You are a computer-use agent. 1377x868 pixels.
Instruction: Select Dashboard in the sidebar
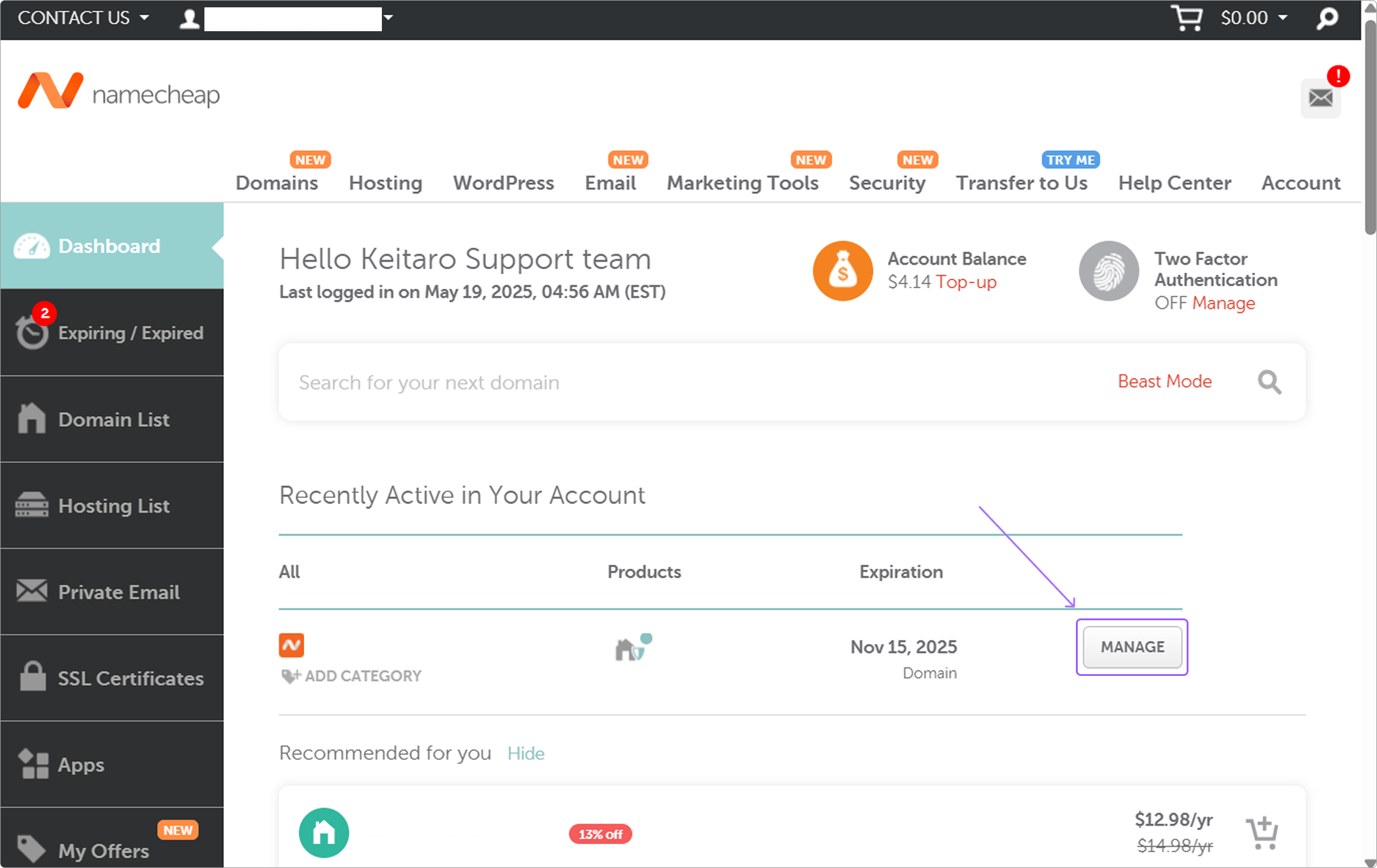112,246
